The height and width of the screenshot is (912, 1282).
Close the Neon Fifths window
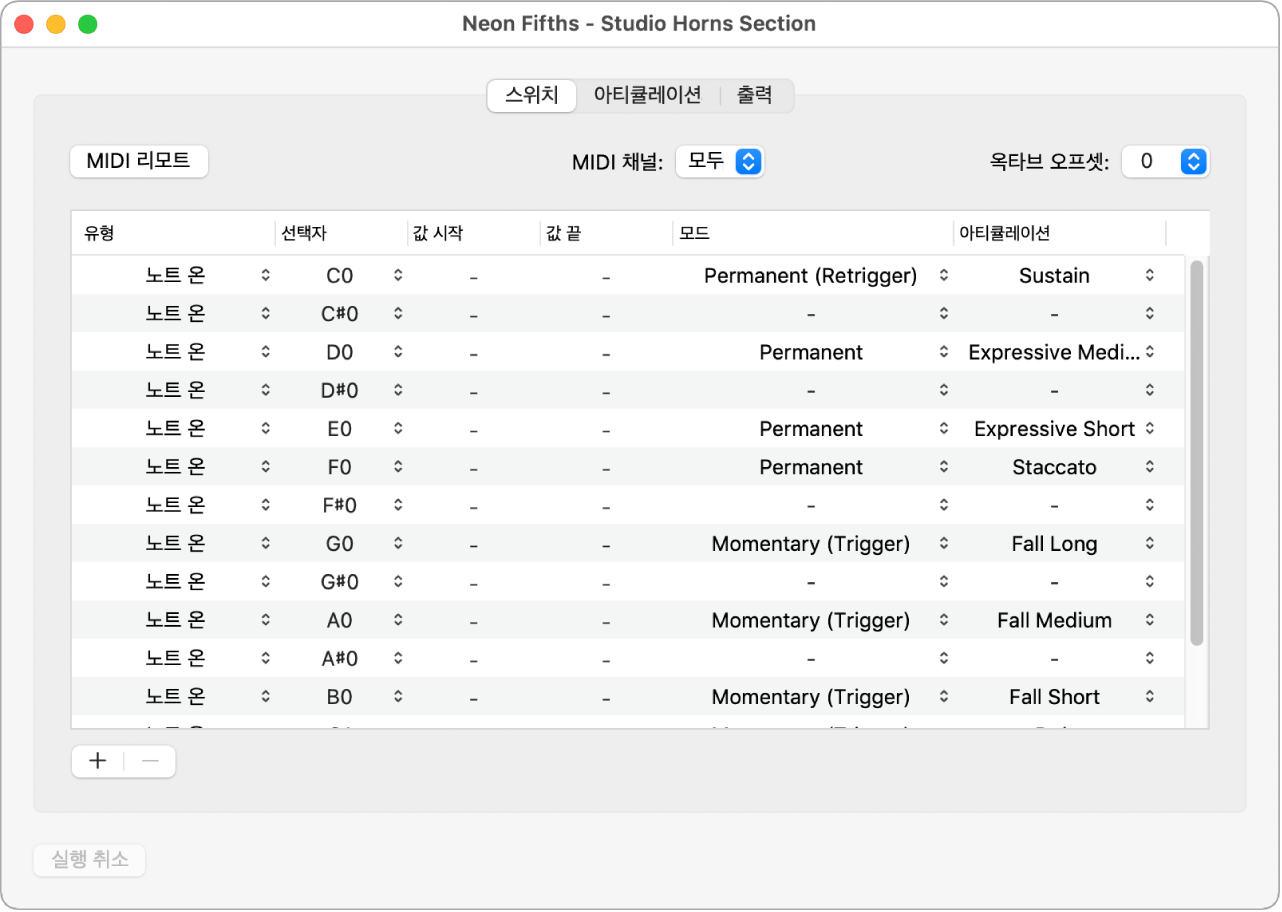pos(23,24)
